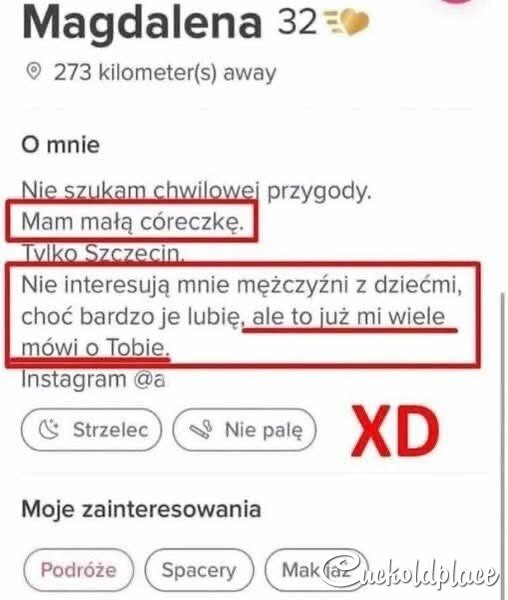The height and width of the screenshot is (600, 508).
Task: Click the 273 kilometer(s) away distance text
Action: coord(165,72)
